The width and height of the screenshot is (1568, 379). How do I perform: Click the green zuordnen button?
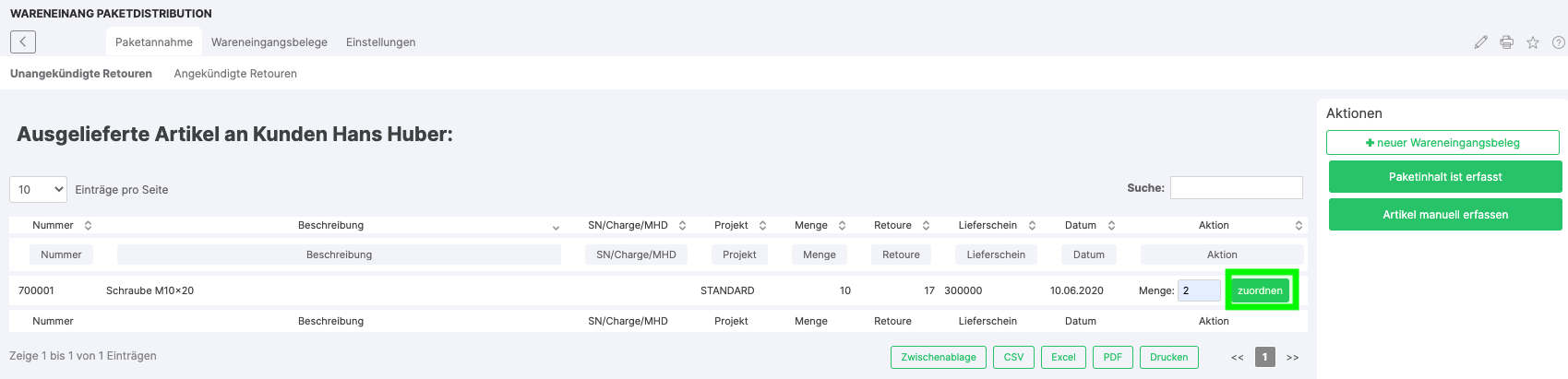(x=1260, y=290)
